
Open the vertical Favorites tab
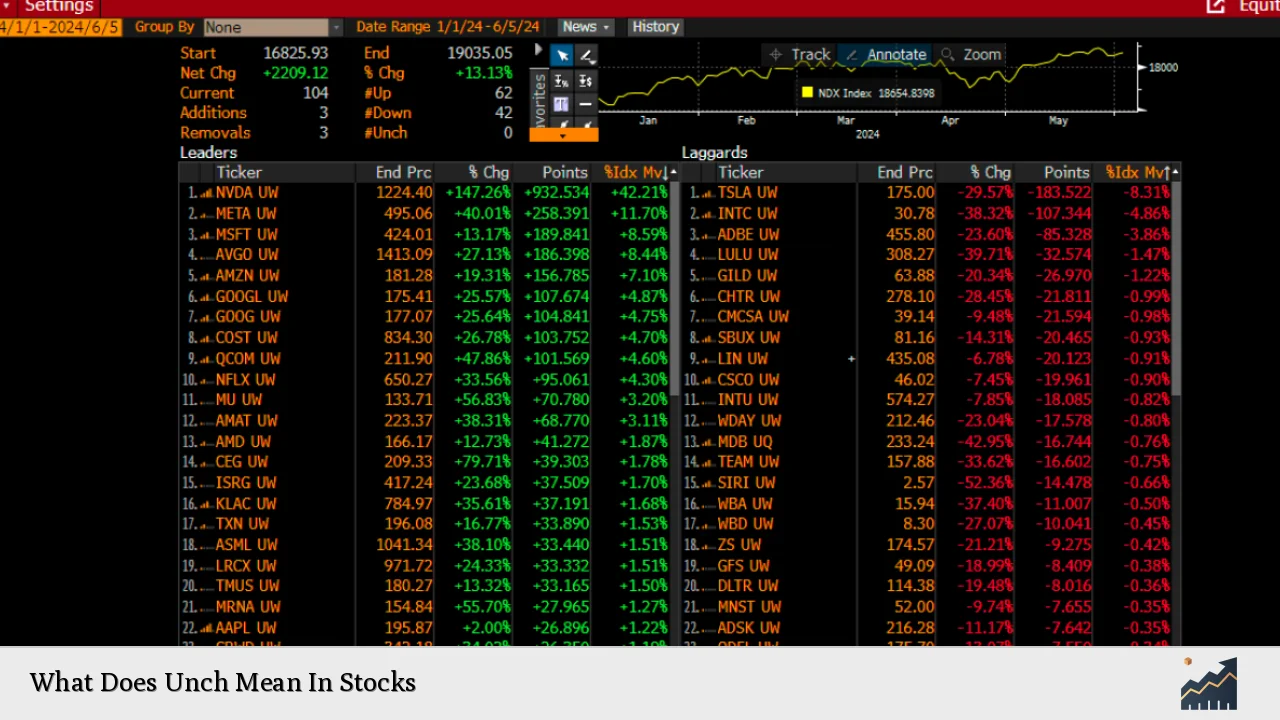(539, 97)
